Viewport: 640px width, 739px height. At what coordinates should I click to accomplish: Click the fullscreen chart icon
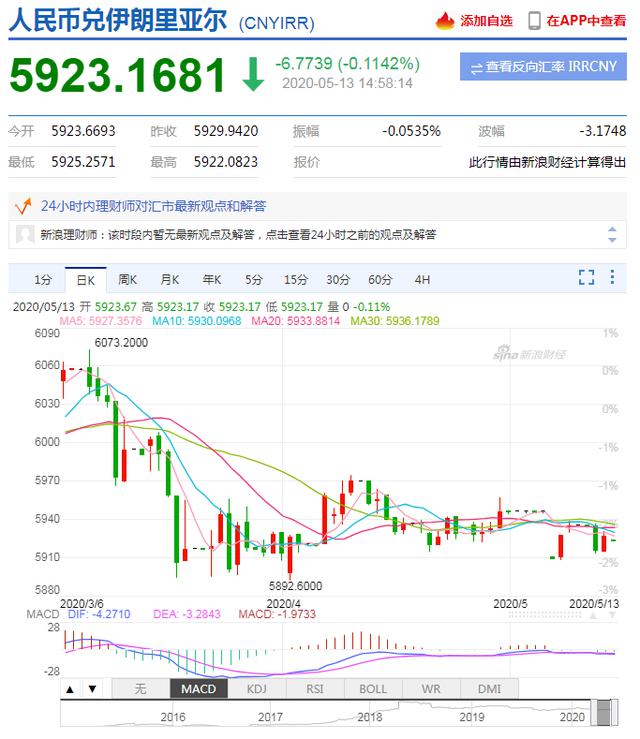click(x=586, y=277)
